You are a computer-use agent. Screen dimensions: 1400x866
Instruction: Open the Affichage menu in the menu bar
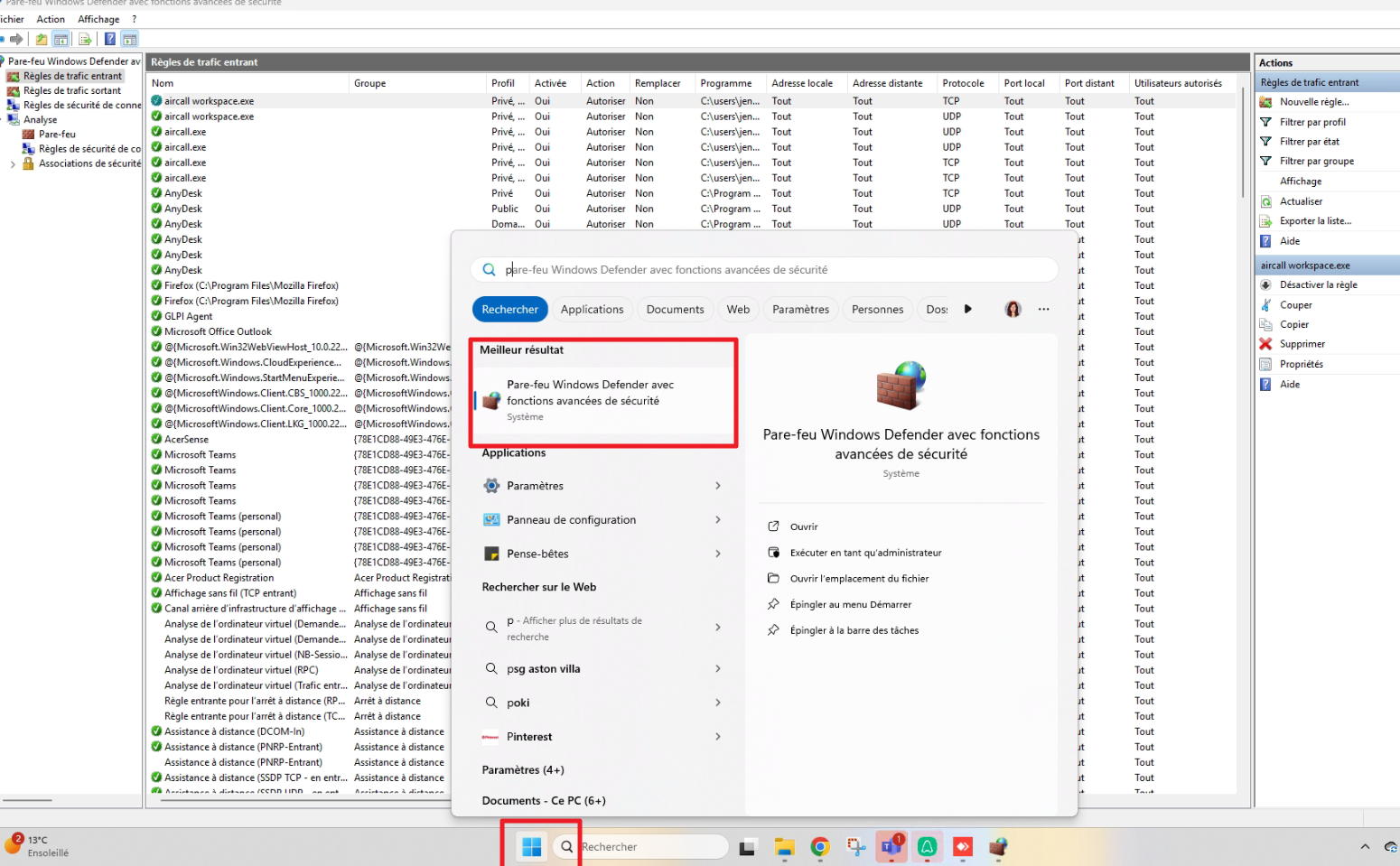click(98, 19)
